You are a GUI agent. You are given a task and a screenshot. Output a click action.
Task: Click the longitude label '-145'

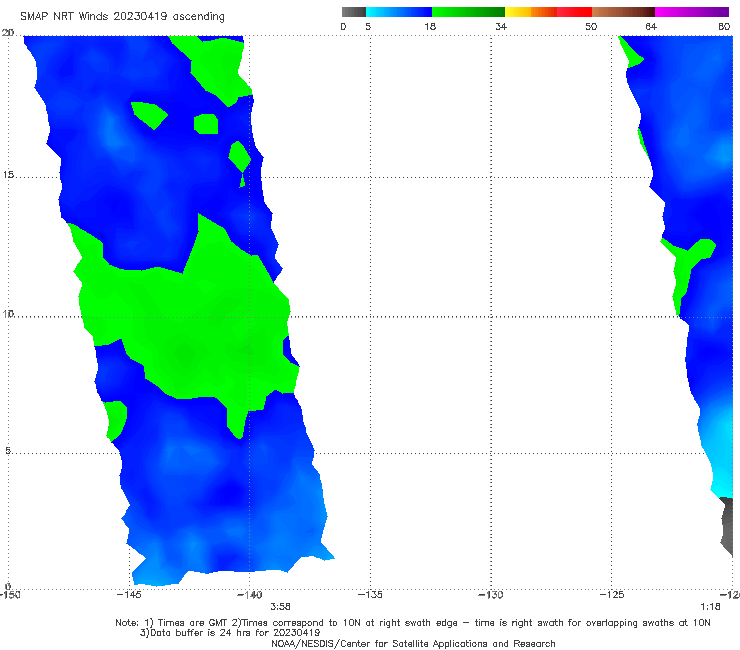click(x=129, y=595)
